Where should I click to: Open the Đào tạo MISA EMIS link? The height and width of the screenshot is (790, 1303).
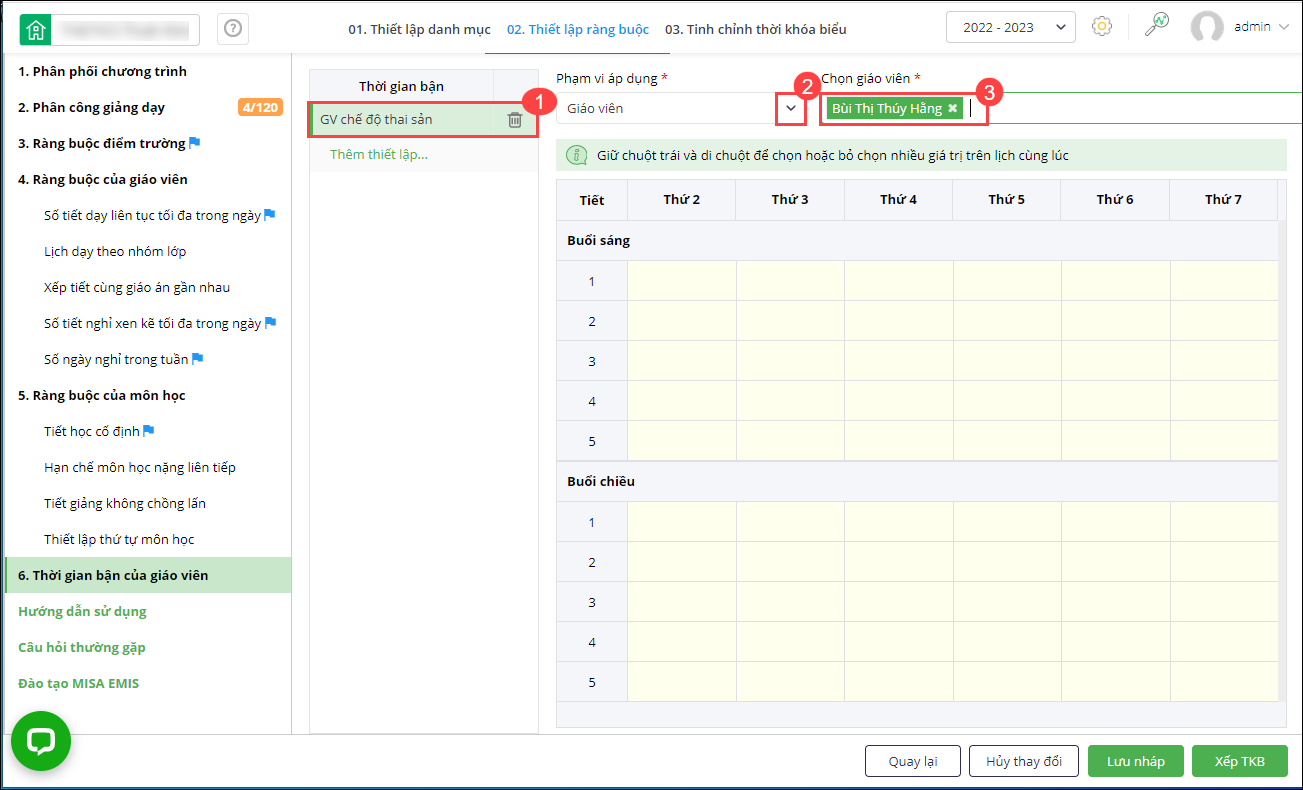pyautogui.click(x=79, y=684)
